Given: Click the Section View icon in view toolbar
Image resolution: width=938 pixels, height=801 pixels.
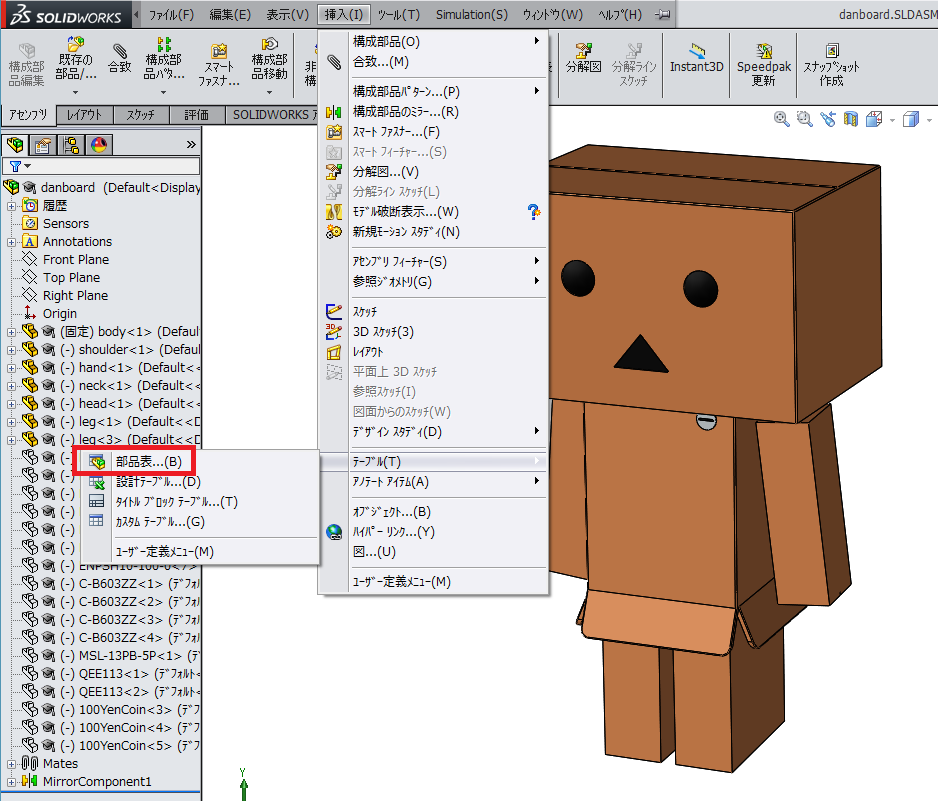Looking at the screenshot, I should (x=851, y=119).
